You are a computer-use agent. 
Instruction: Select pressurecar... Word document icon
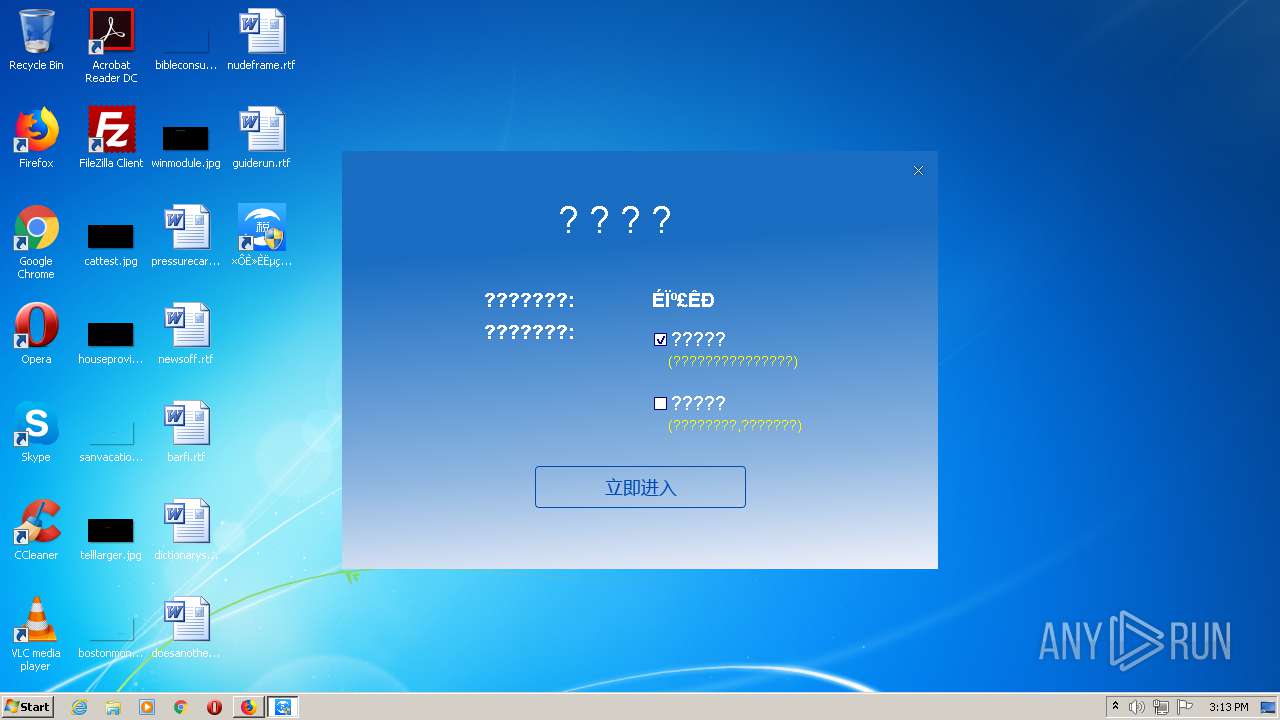point(186,236)
